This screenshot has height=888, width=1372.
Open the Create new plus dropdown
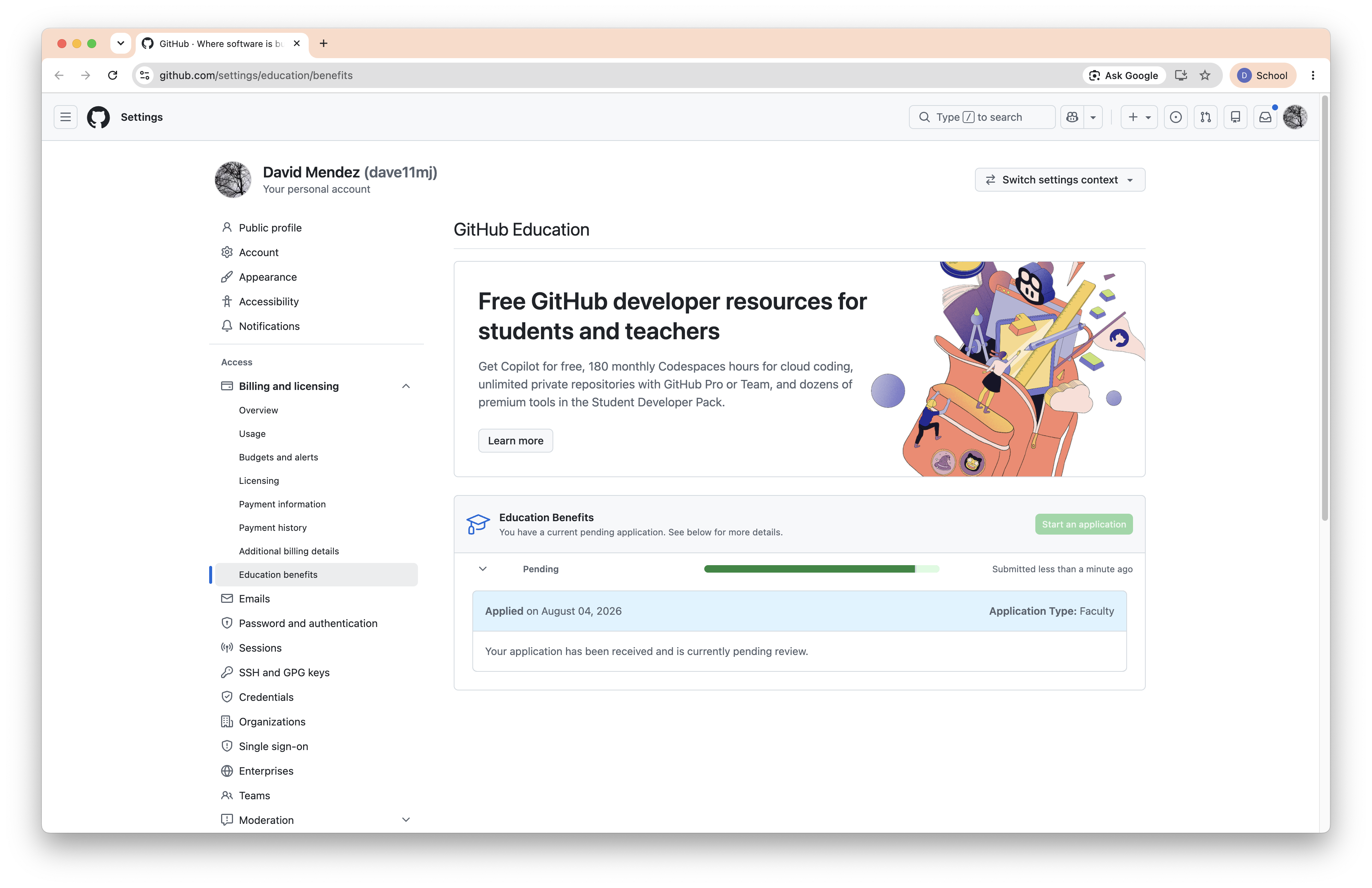(x=1139, y=117)
